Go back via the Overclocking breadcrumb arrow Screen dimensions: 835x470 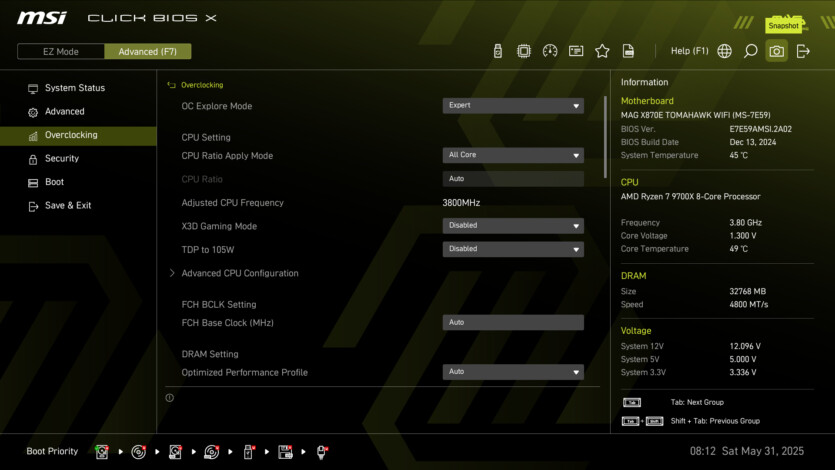[x=171, y=85]
